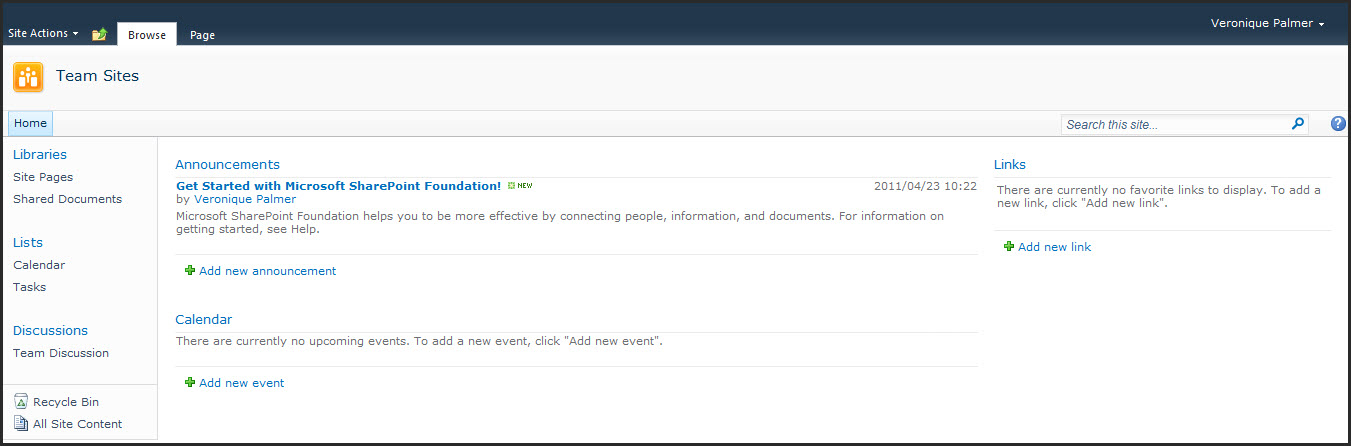Image resolution: width=1351 pixels, height=446 pixels.
Task: Click the search magnifier icon
Action: 1298,124
